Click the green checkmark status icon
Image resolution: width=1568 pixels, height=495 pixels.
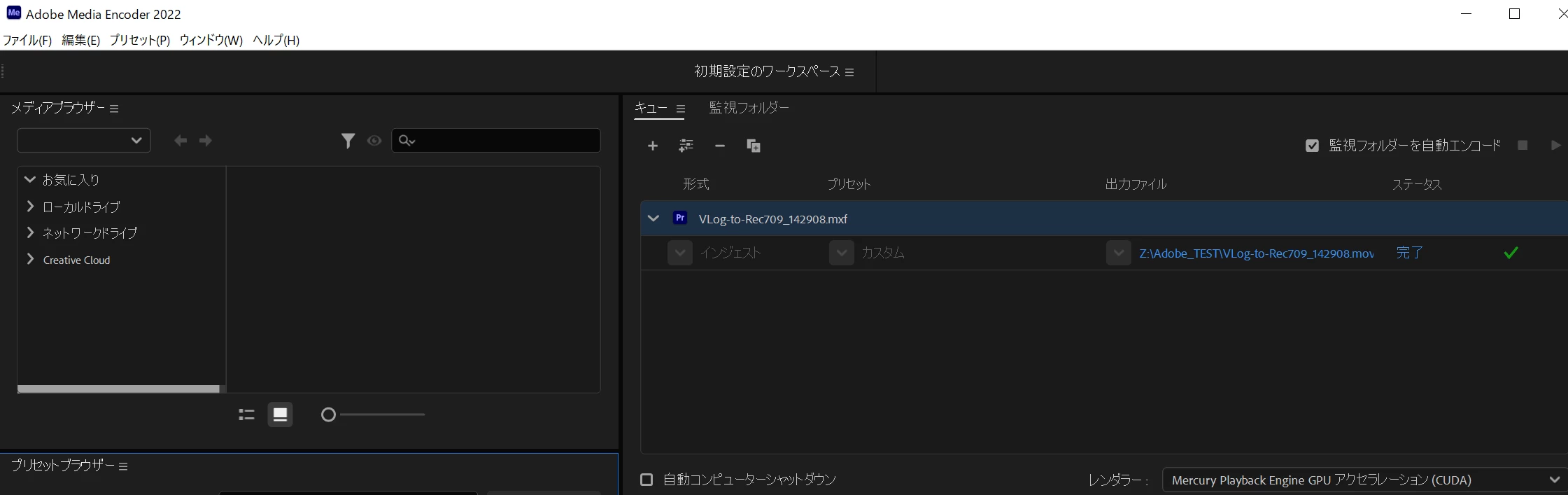coord(1511,253)
